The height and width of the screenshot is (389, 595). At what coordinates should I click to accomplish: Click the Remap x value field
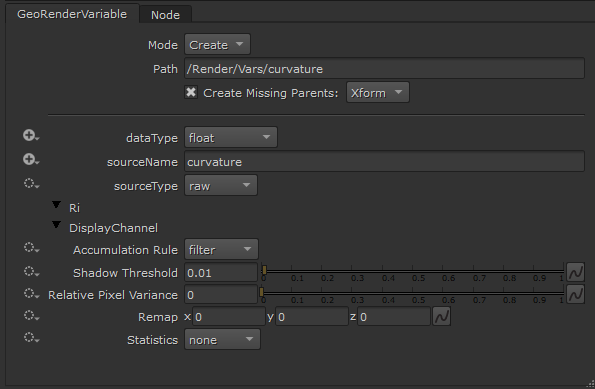coord(229,317)
